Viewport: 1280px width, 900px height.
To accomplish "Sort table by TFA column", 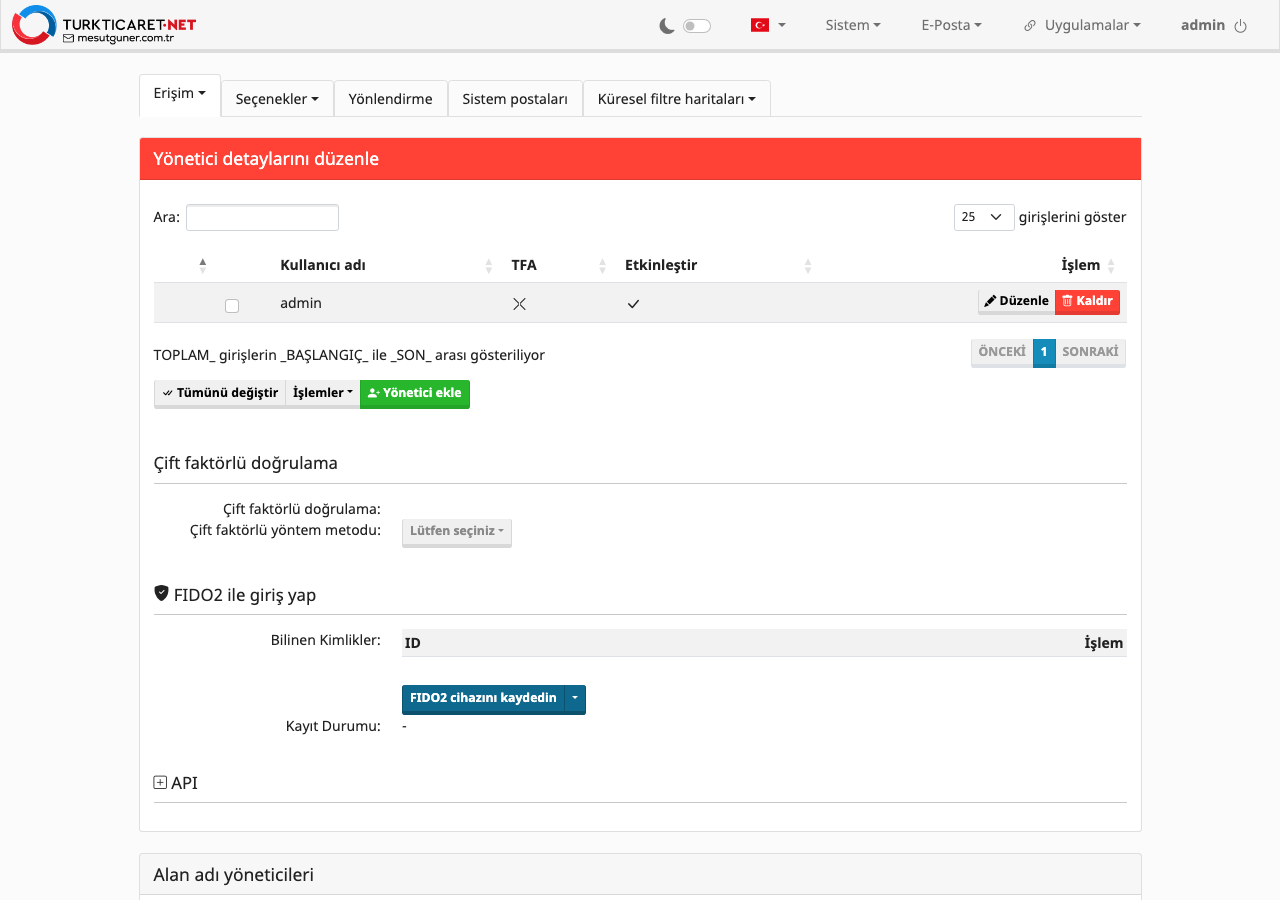I will [557, 265].
